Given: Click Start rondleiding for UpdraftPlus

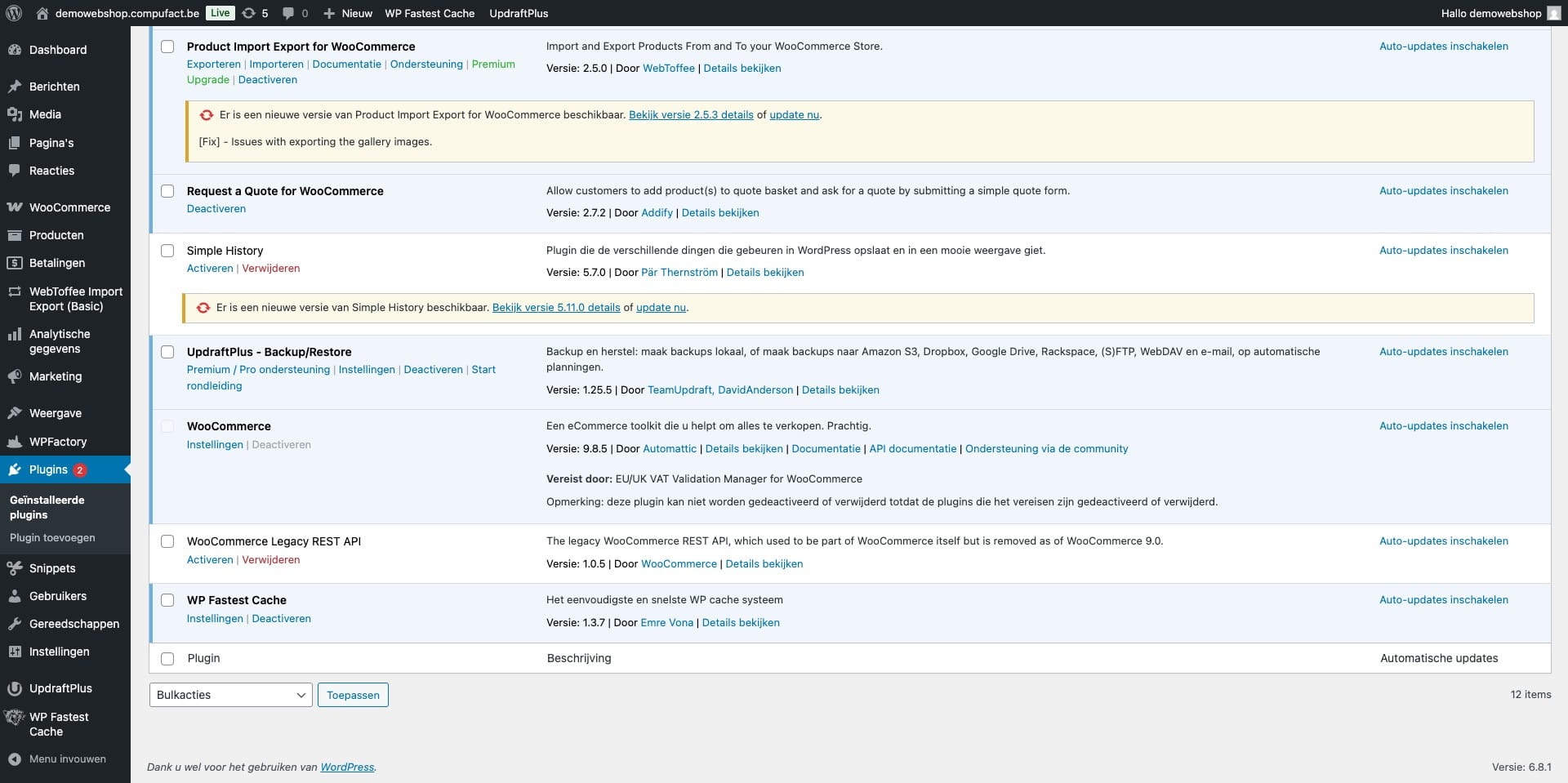Looking at the screenshot, I should [x=341, y=378].
